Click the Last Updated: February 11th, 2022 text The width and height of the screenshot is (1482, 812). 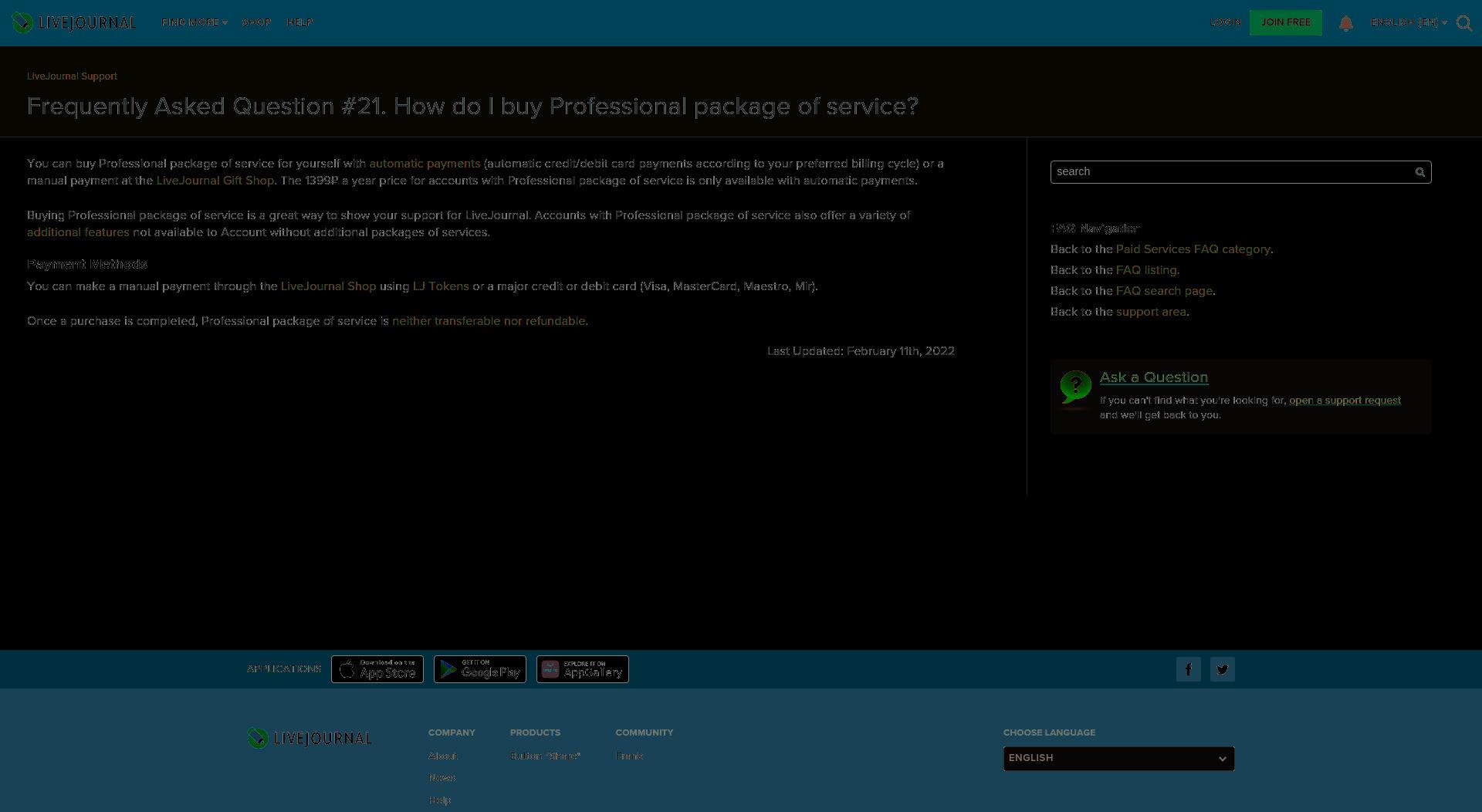coord(861,351)
